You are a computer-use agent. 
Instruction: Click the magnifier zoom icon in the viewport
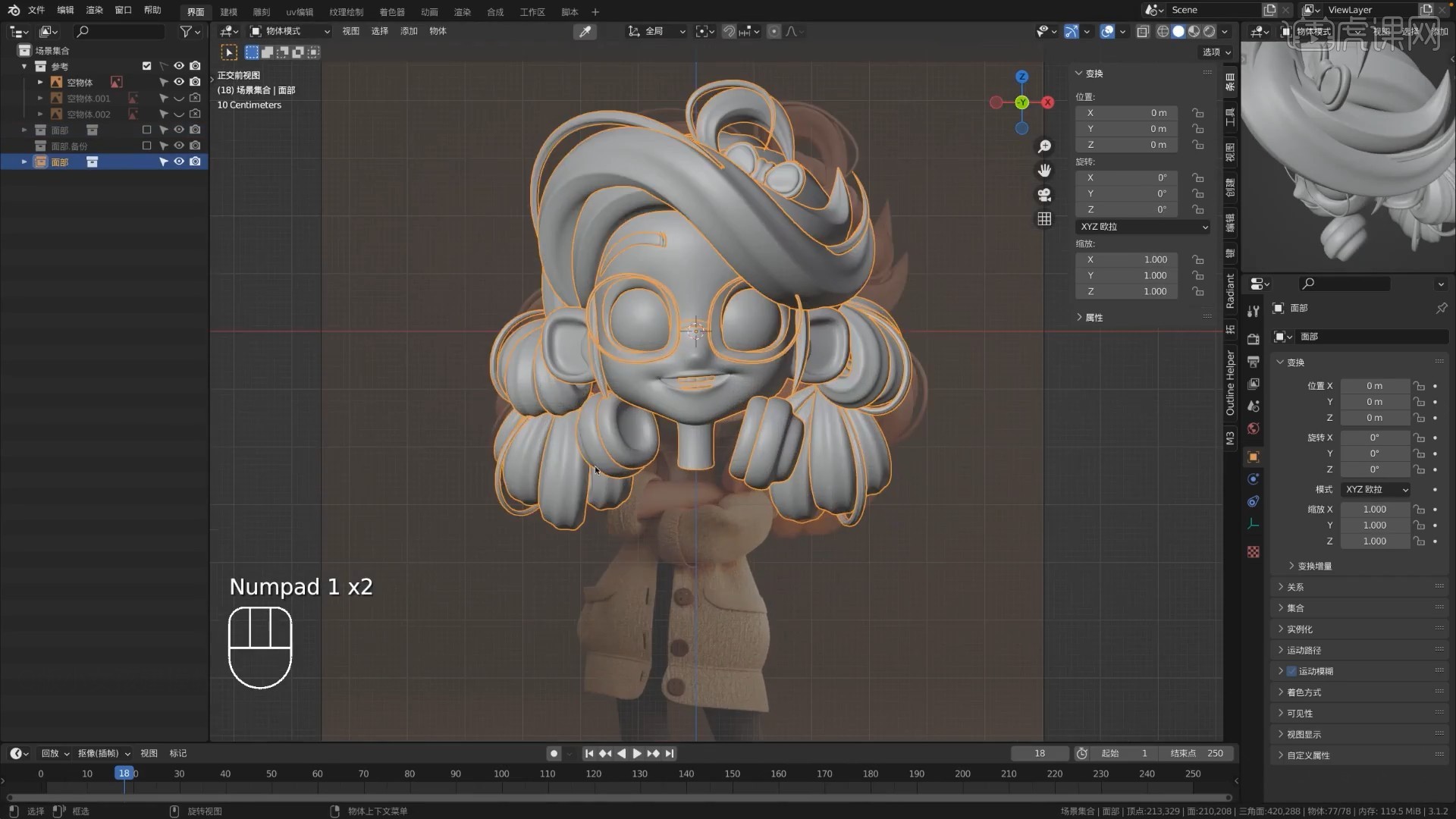[1045, 146]
